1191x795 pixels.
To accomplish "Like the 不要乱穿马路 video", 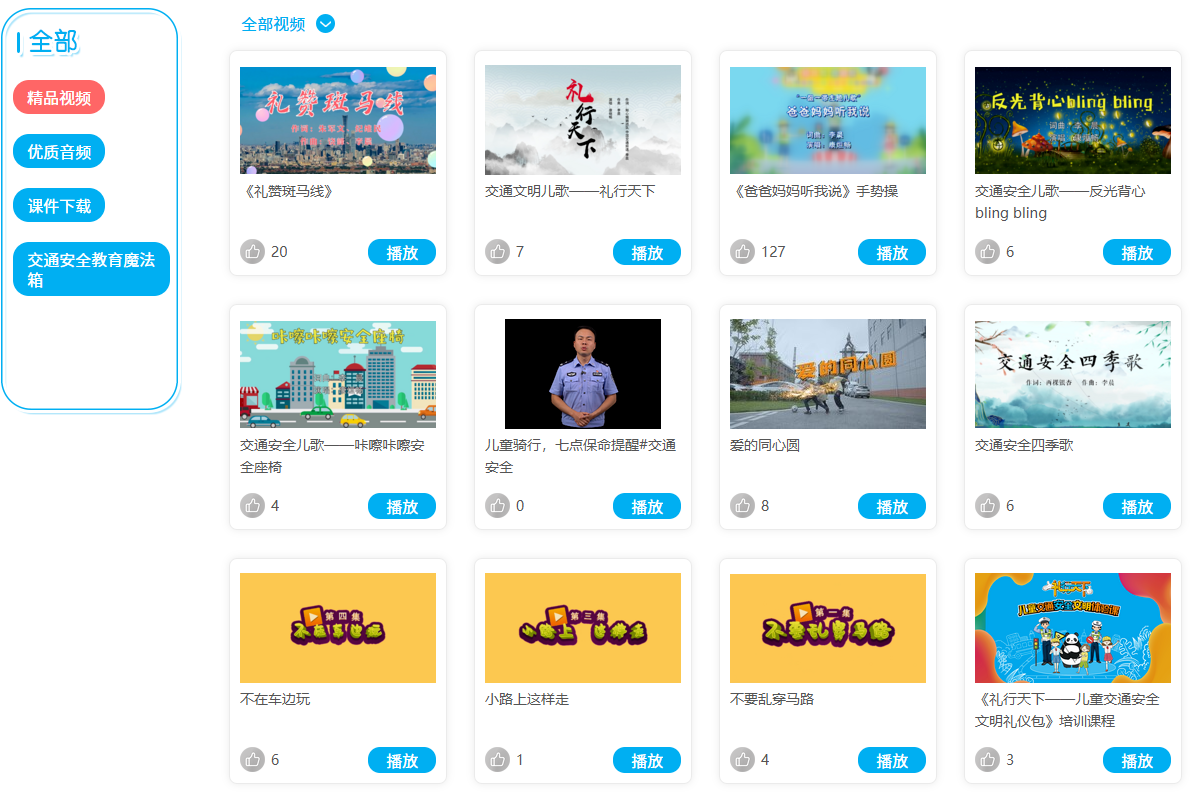I will coord(742,759).
